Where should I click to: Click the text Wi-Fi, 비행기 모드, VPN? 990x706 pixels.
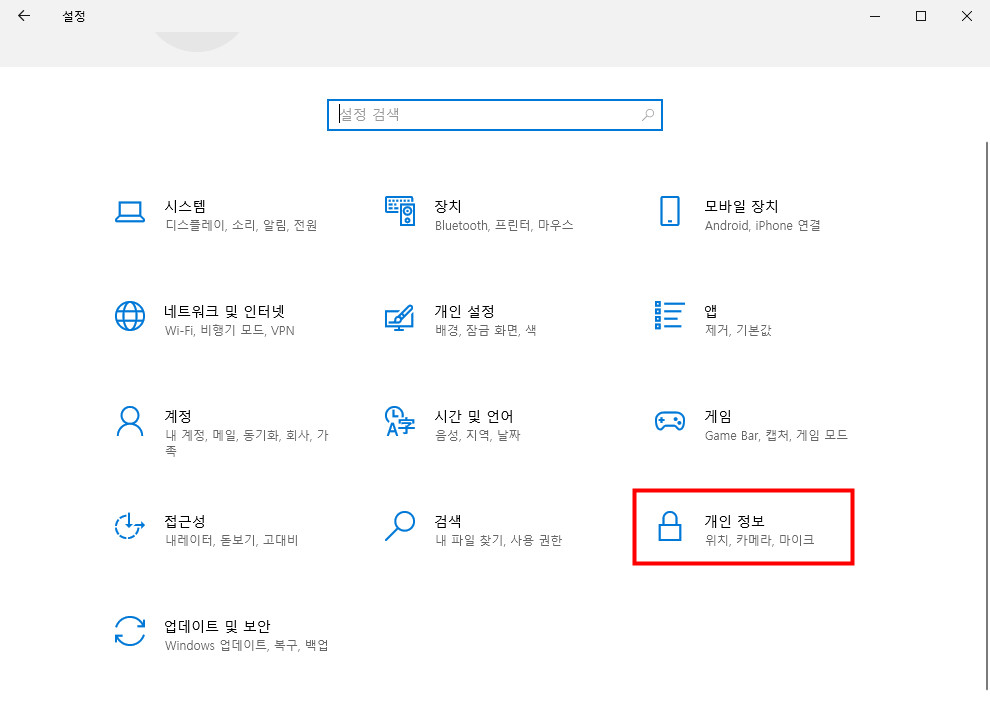click(x=230, y=330)
